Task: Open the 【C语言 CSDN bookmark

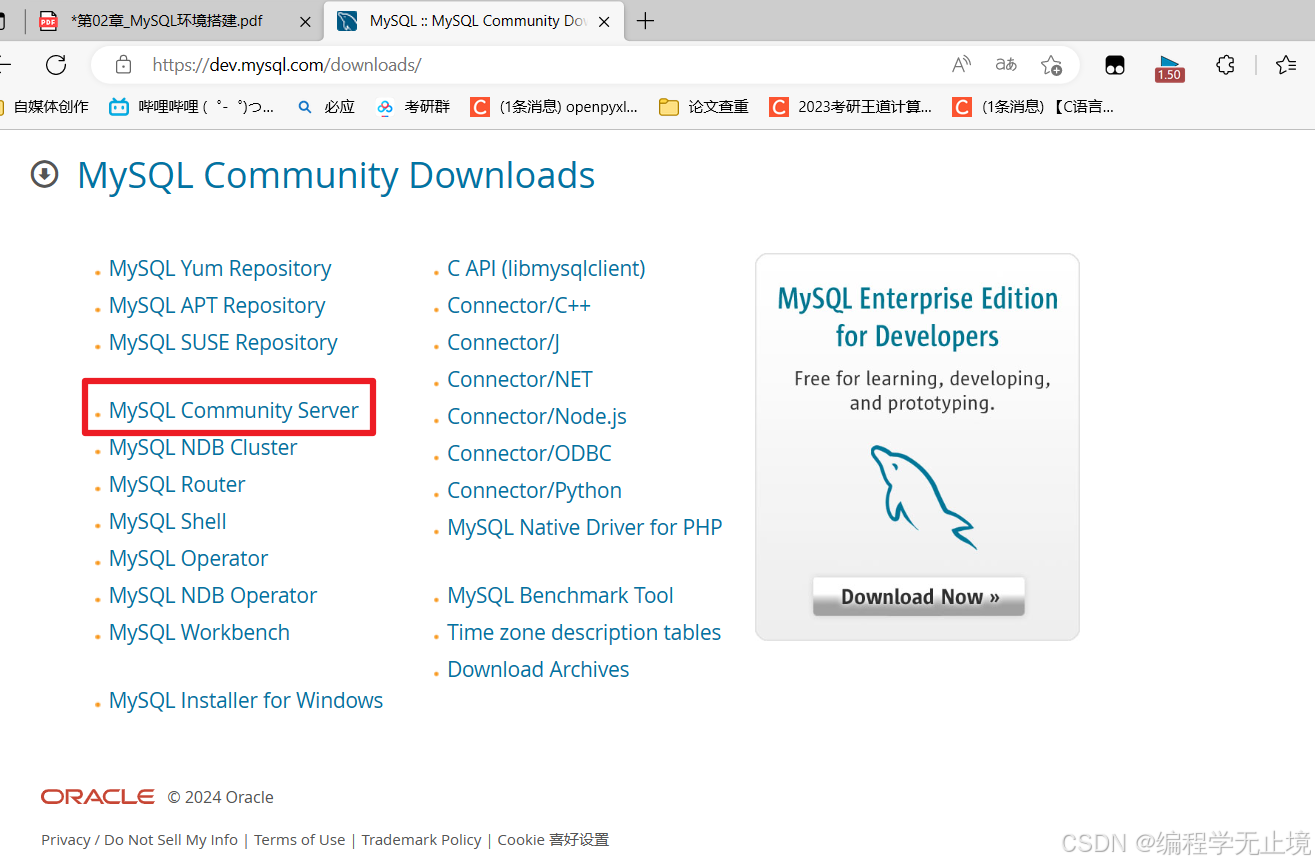Action: (1033, 107)
